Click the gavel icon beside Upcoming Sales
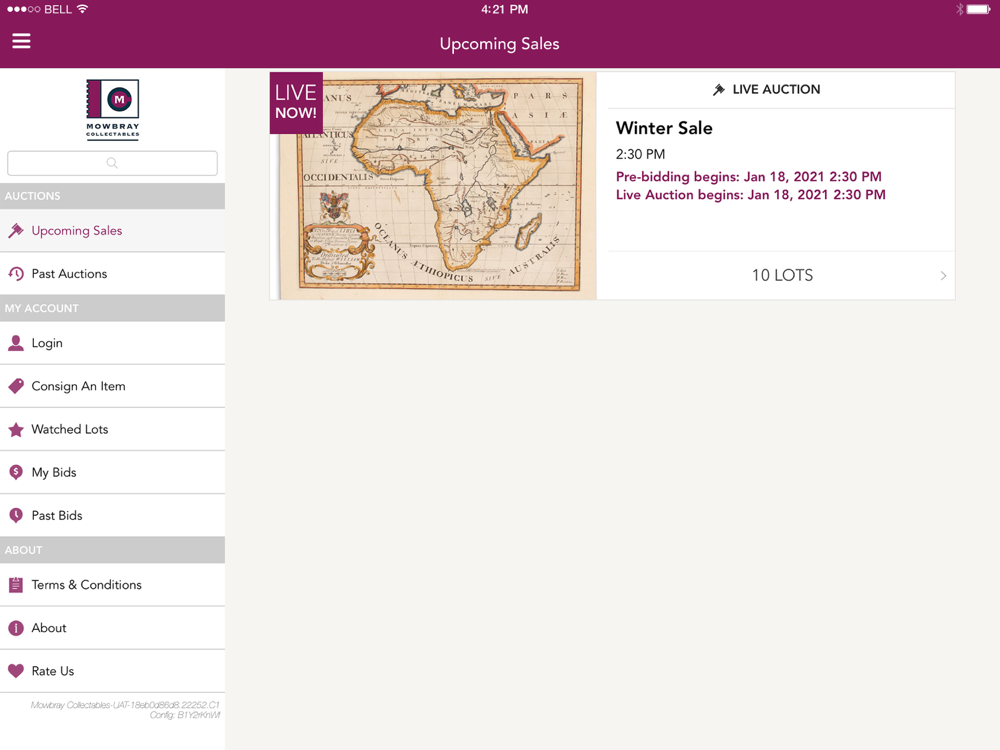This screenshot has width=1000, height=750. 16,231
